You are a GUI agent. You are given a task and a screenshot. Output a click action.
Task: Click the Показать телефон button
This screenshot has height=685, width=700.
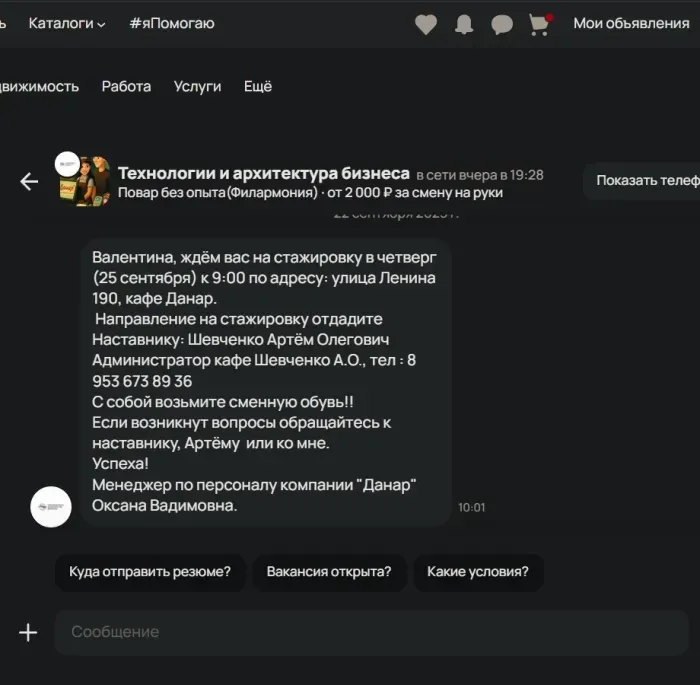click(645, 181)
